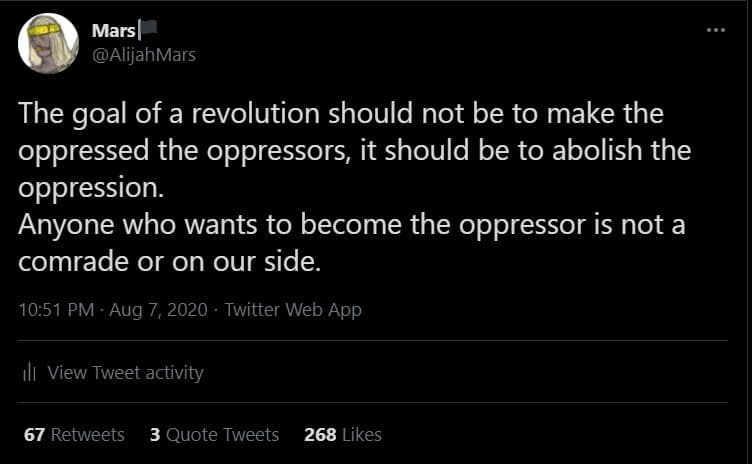Screen dimensions: 752x464
Task: Click the Mars profile avatar picture
Action: click(50, 43)
